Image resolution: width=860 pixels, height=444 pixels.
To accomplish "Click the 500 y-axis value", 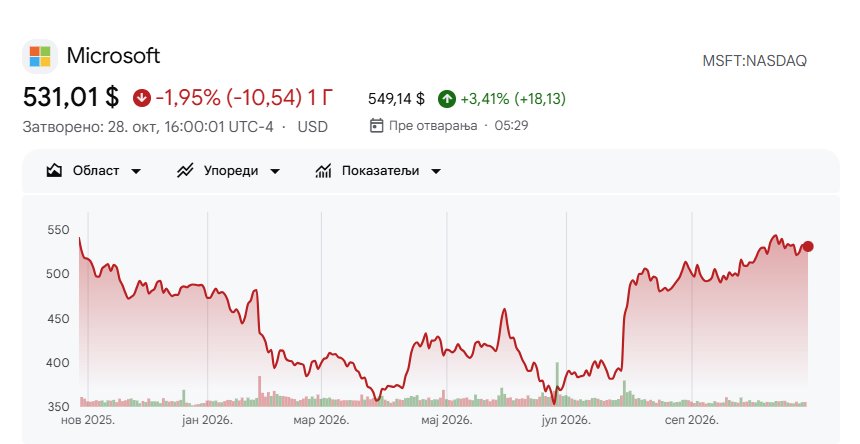I will click(58, 274).
